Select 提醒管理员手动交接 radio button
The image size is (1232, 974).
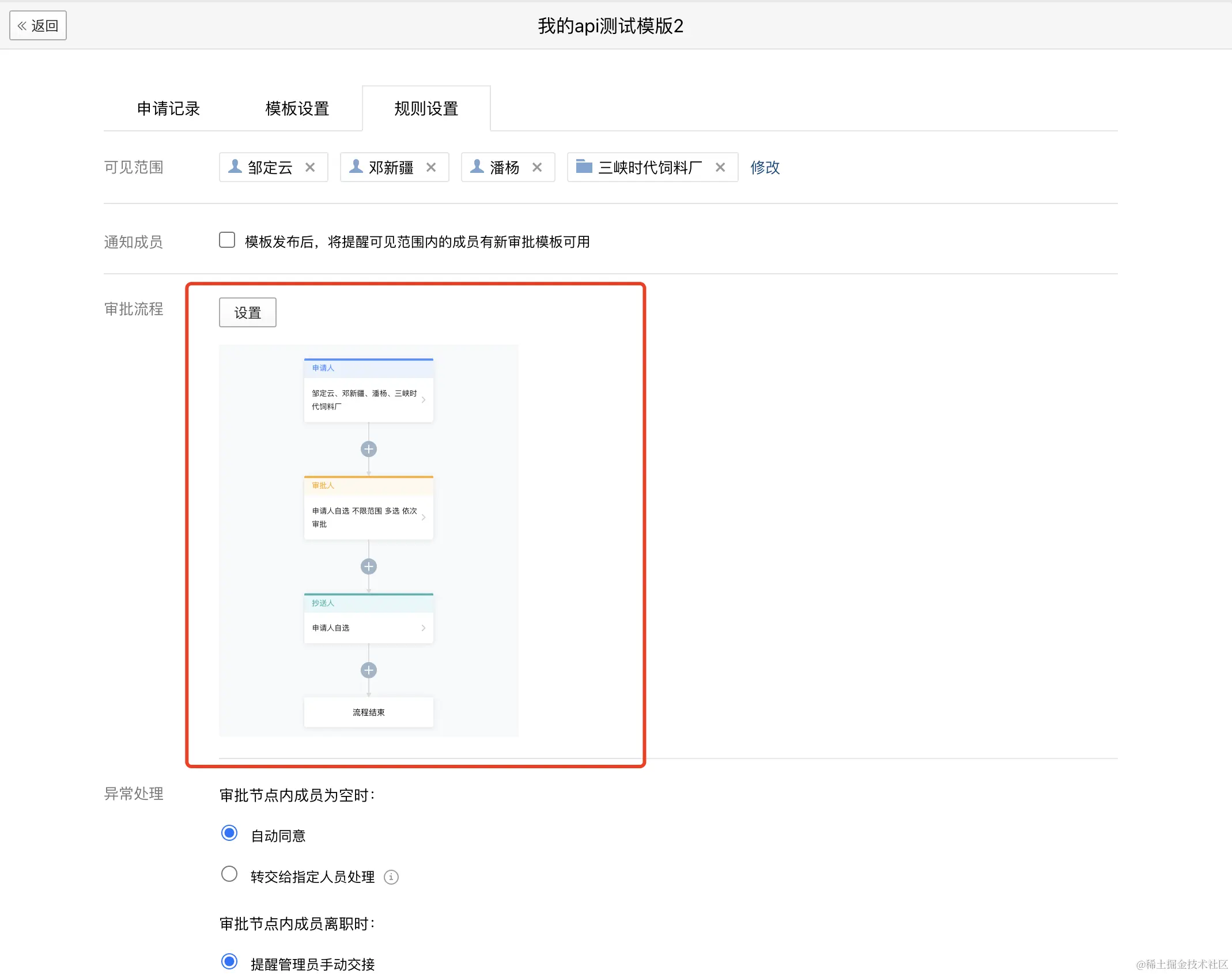(x=229, y=962)
